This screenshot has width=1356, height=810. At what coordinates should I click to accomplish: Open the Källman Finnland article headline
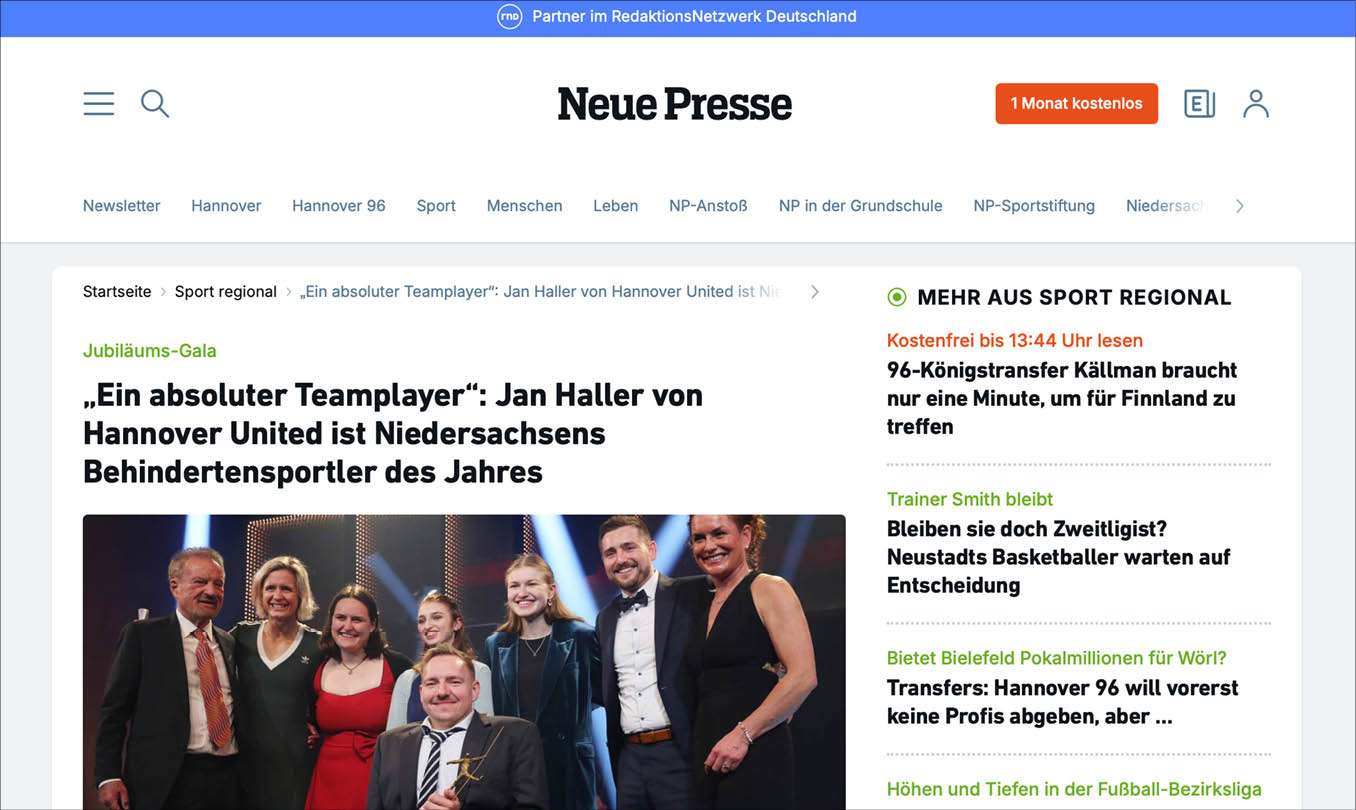click(x=1062, y=398)
